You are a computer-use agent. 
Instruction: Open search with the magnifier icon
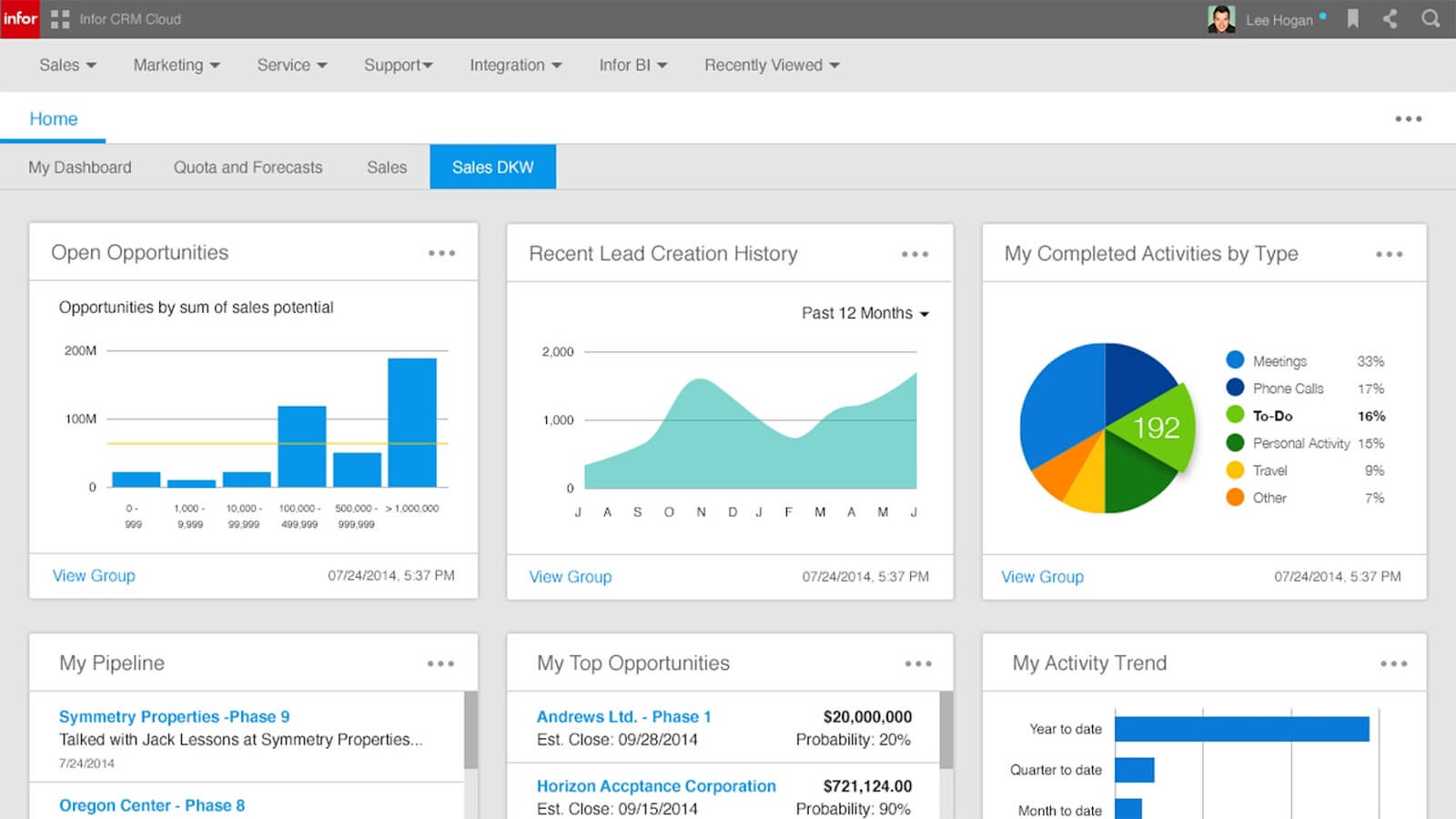coord(1431,19)
